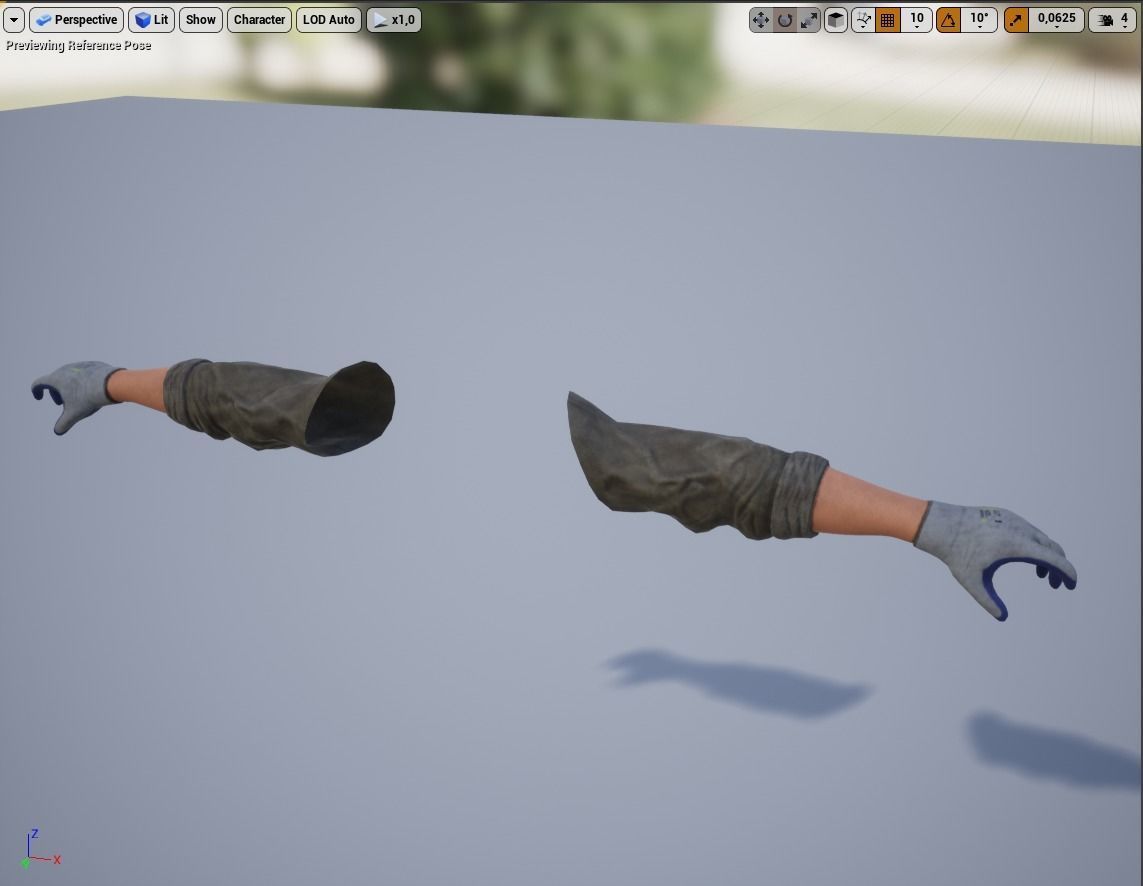1143x886 pixels.
Task: Toggle grid snapping on or off
Action: pyautogui.click(x=887, y=20)
